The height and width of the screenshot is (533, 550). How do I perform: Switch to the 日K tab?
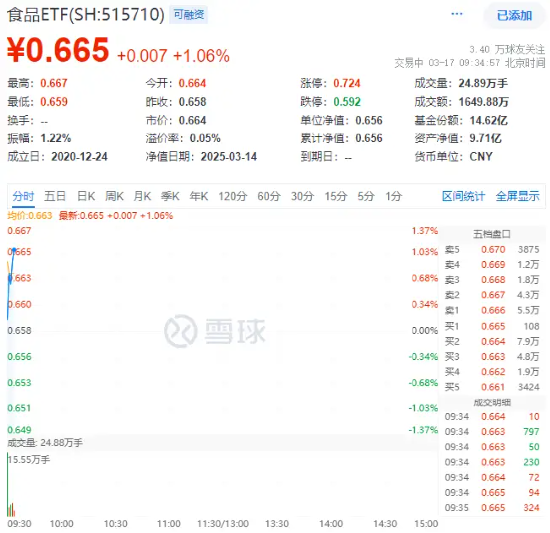86,196
